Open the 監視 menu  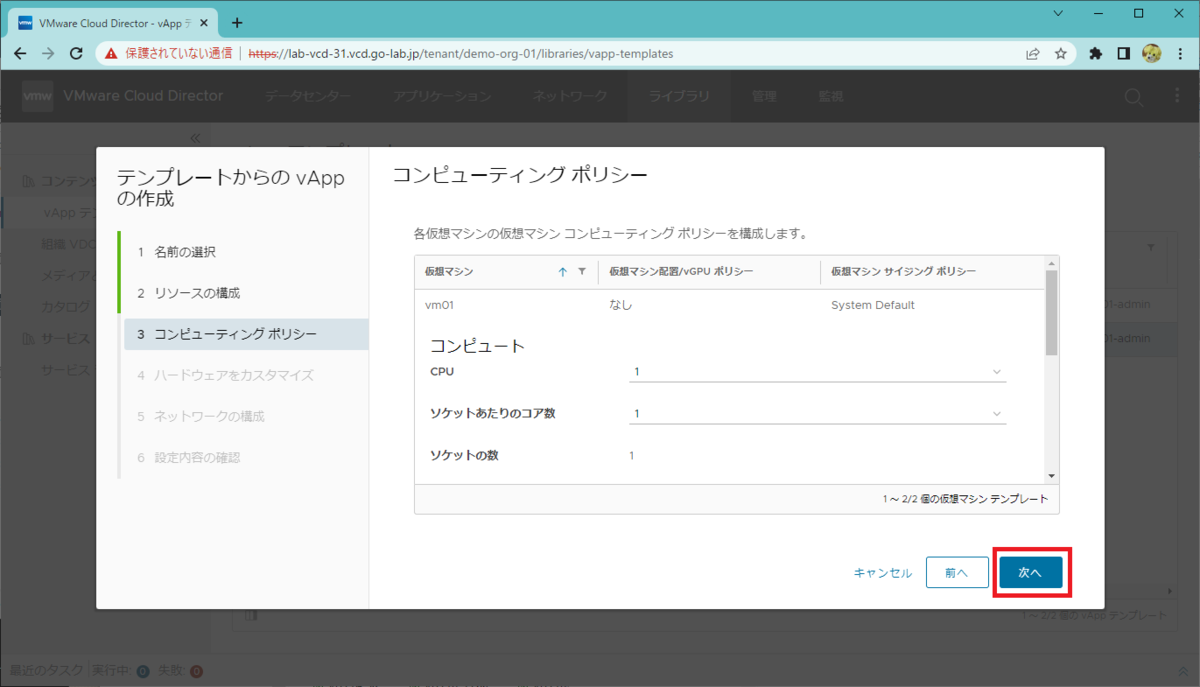[x=830, y=97]
